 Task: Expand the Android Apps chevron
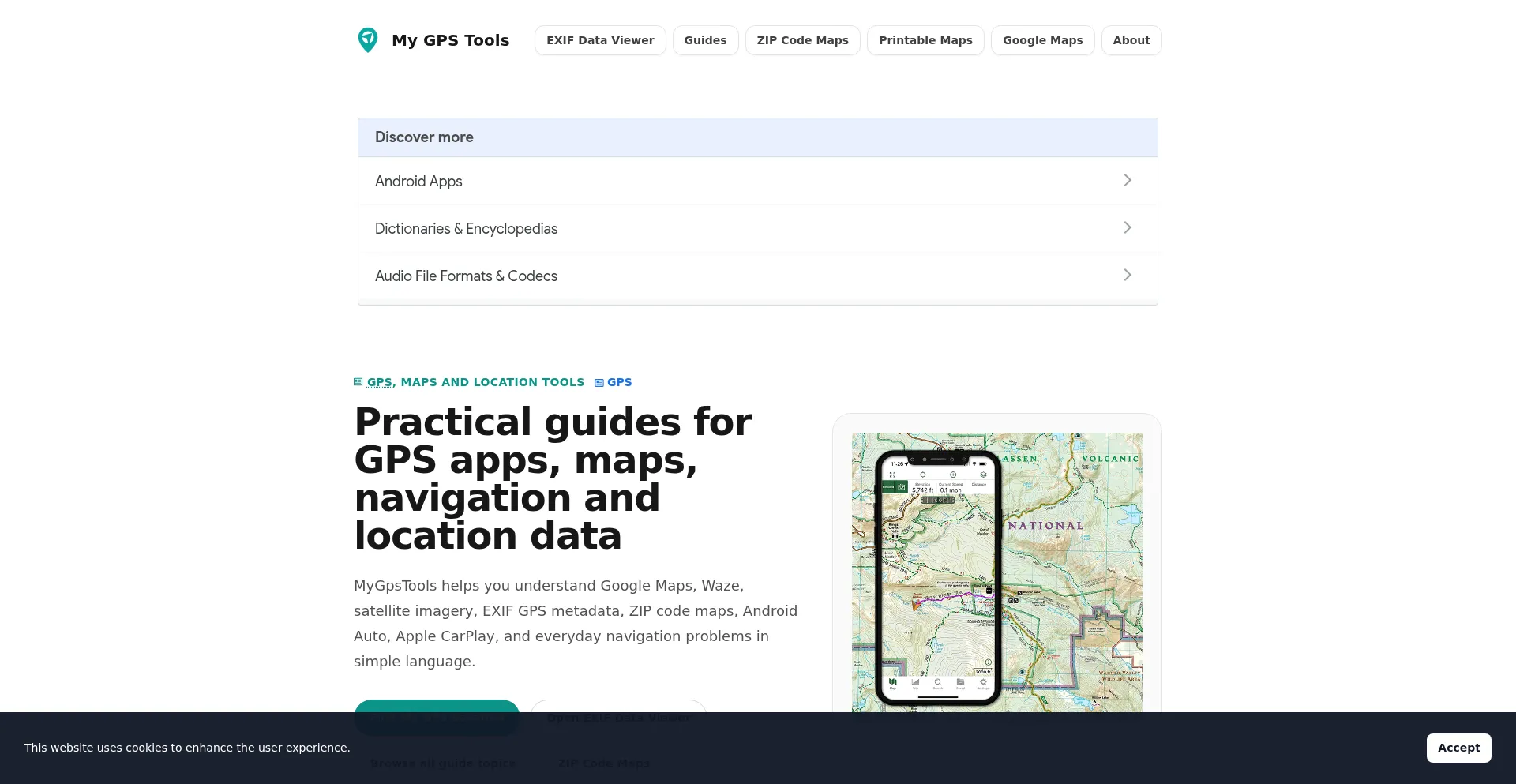coord(1128,181)
